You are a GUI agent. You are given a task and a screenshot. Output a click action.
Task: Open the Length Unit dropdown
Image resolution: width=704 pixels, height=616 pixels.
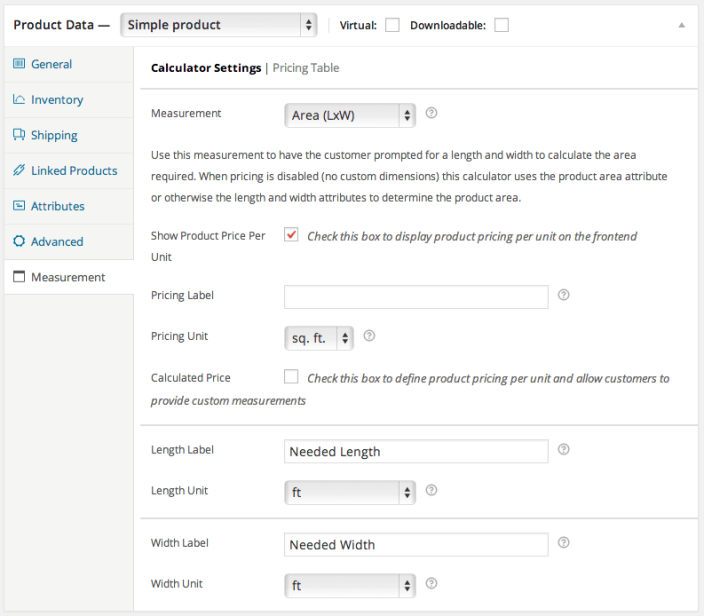pyautogui.click(x=349, y=492)
